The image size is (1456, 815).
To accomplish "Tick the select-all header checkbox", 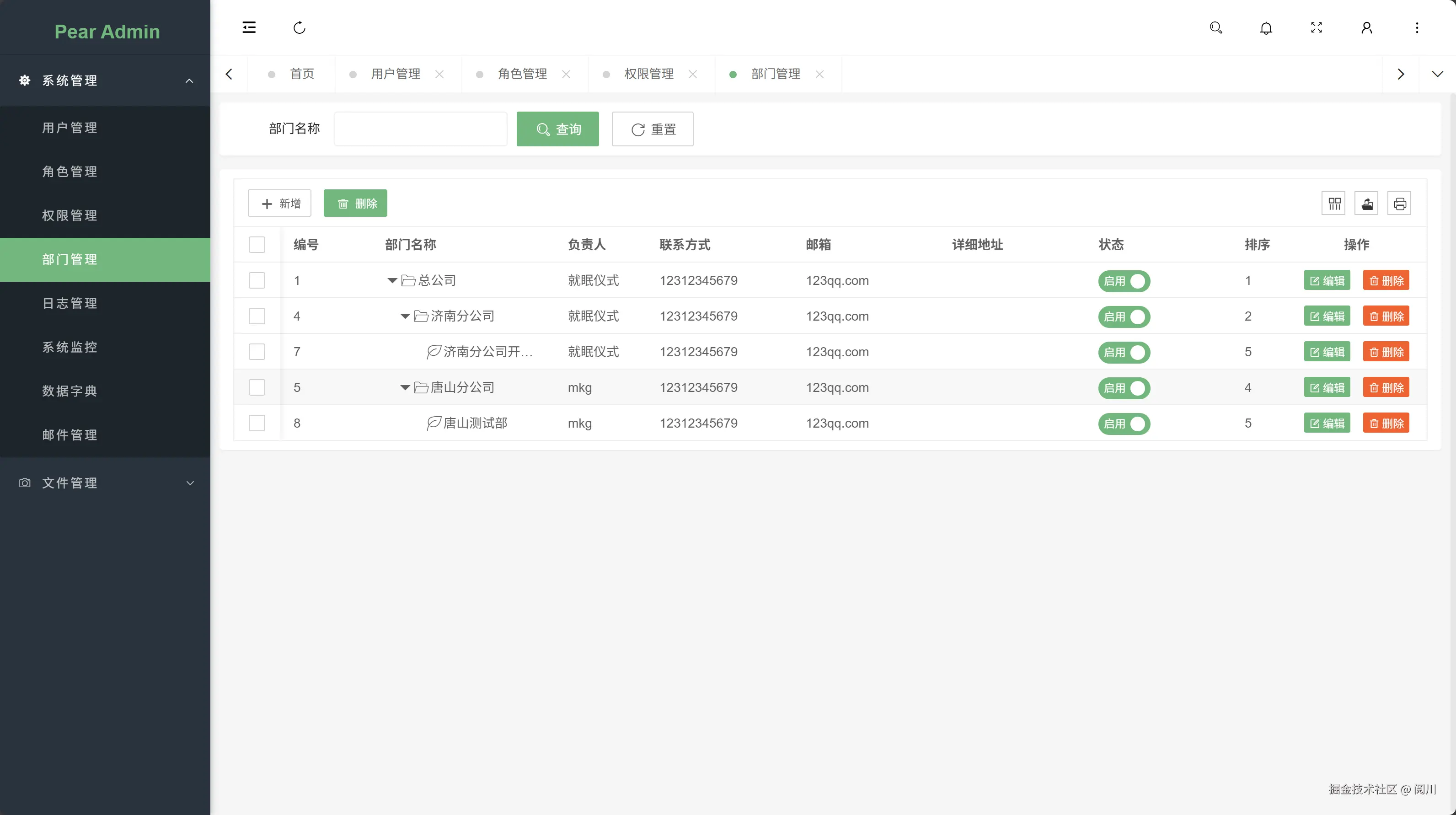I will click(257, 245).
